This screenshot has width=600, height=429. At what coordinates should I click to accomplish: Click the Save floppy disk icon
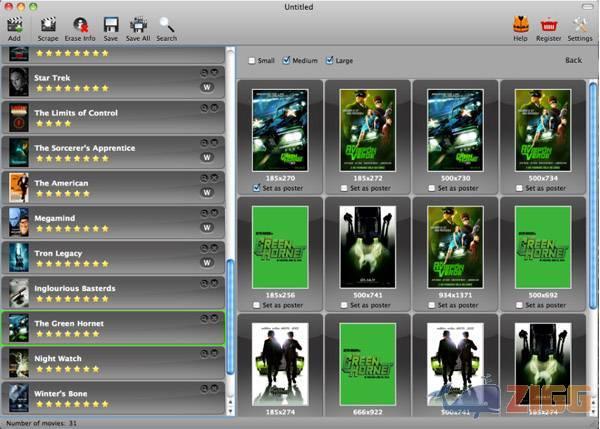111,24
